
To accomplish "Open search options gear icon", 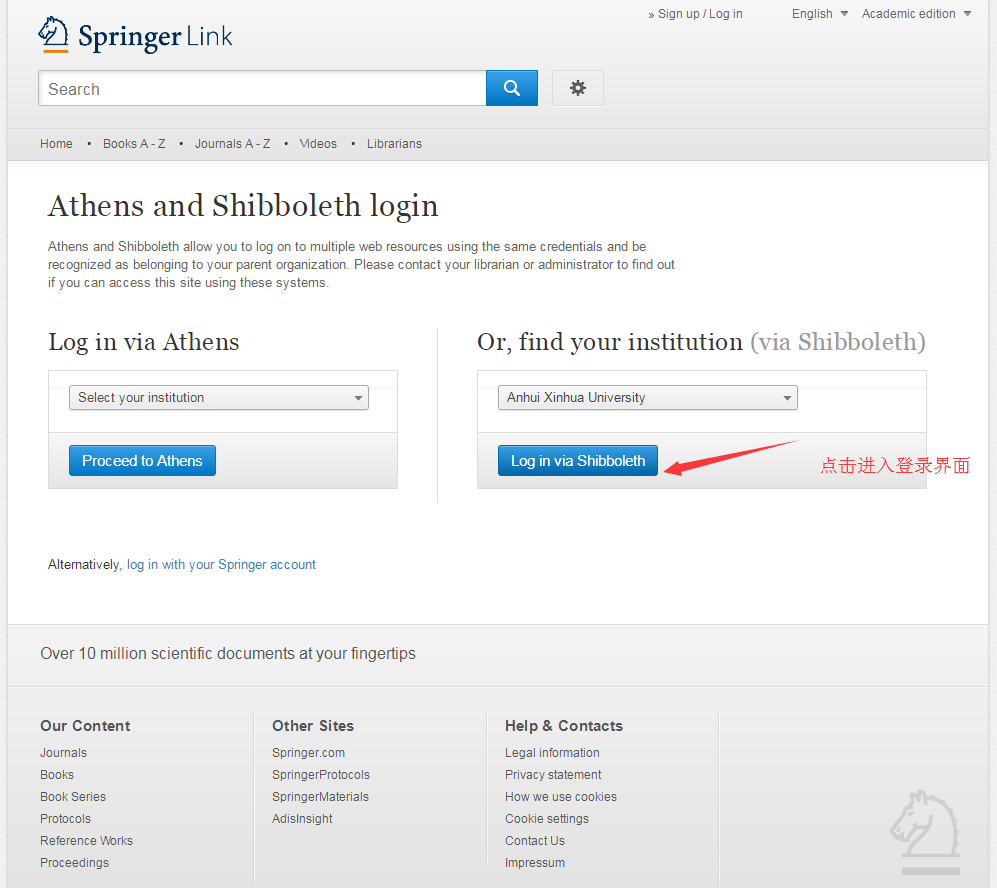I will coord(577,88).
